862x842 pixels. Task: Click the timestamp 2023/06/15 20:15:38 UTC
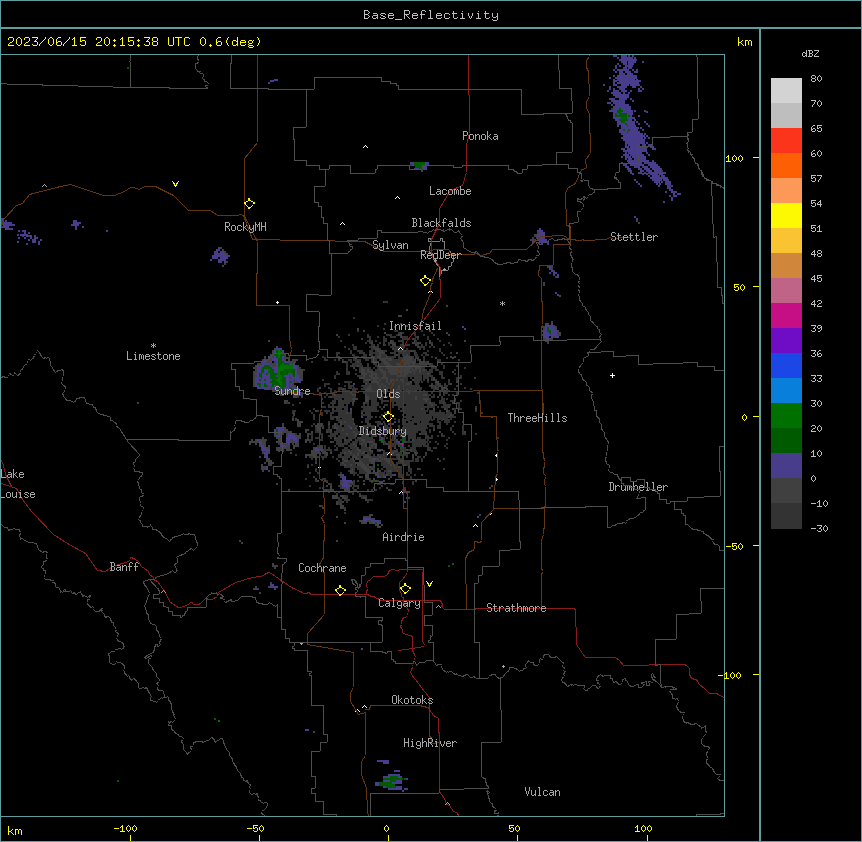coord(98,42)
